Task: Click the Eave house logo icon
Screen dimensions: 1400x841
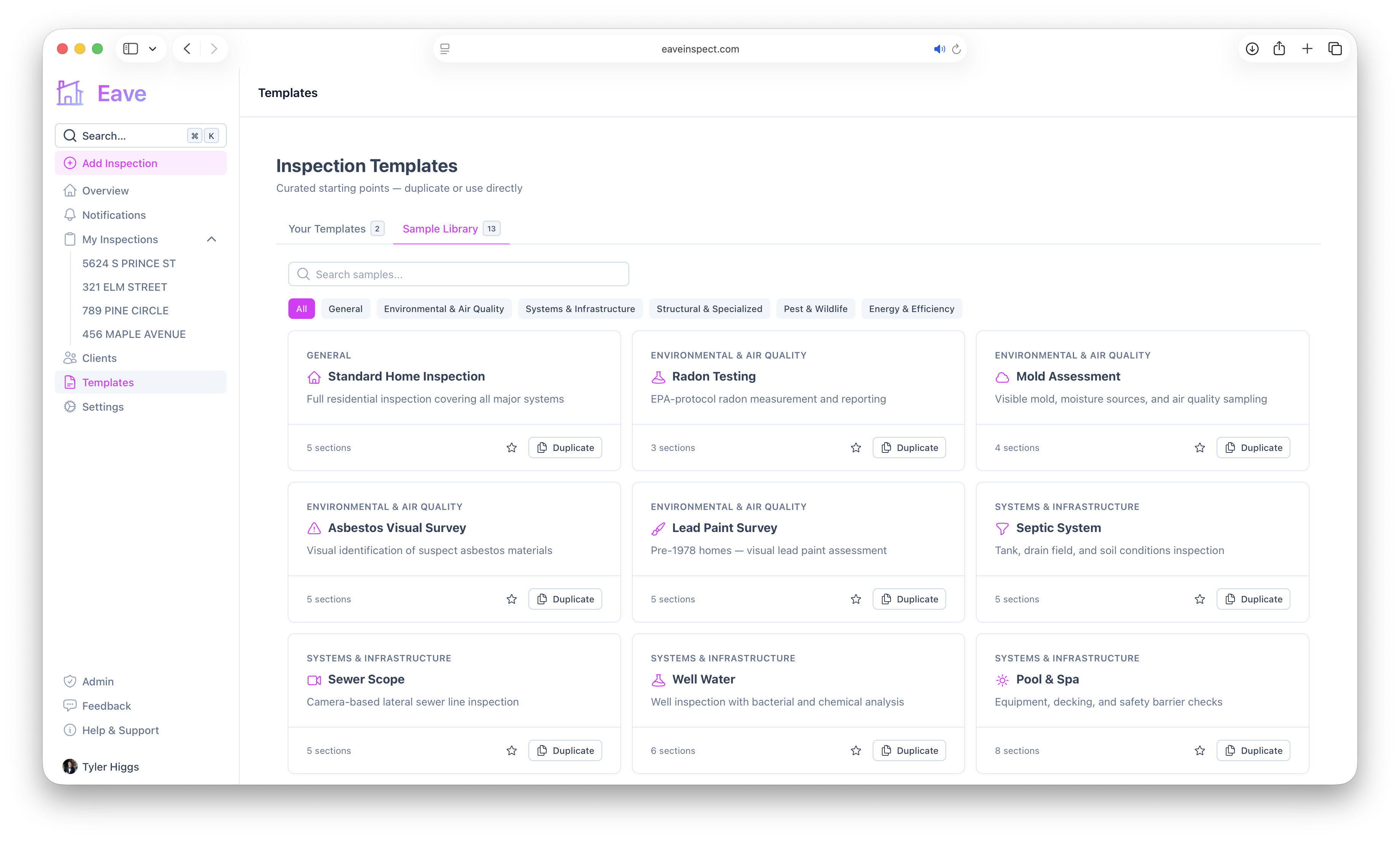Action: click(70, 93)
